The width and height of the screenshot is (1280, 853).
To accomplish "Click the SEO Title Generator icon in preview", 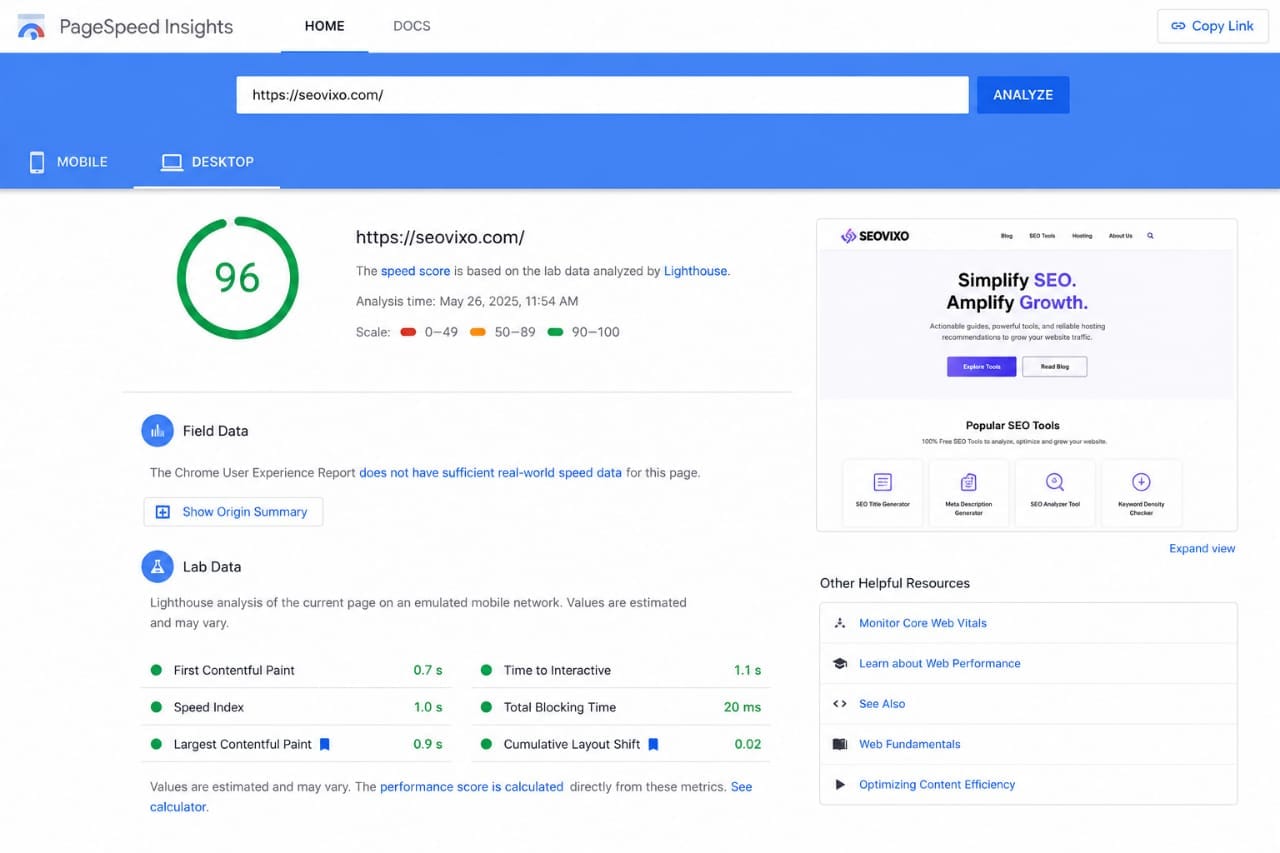I will [x=882, y=482].
